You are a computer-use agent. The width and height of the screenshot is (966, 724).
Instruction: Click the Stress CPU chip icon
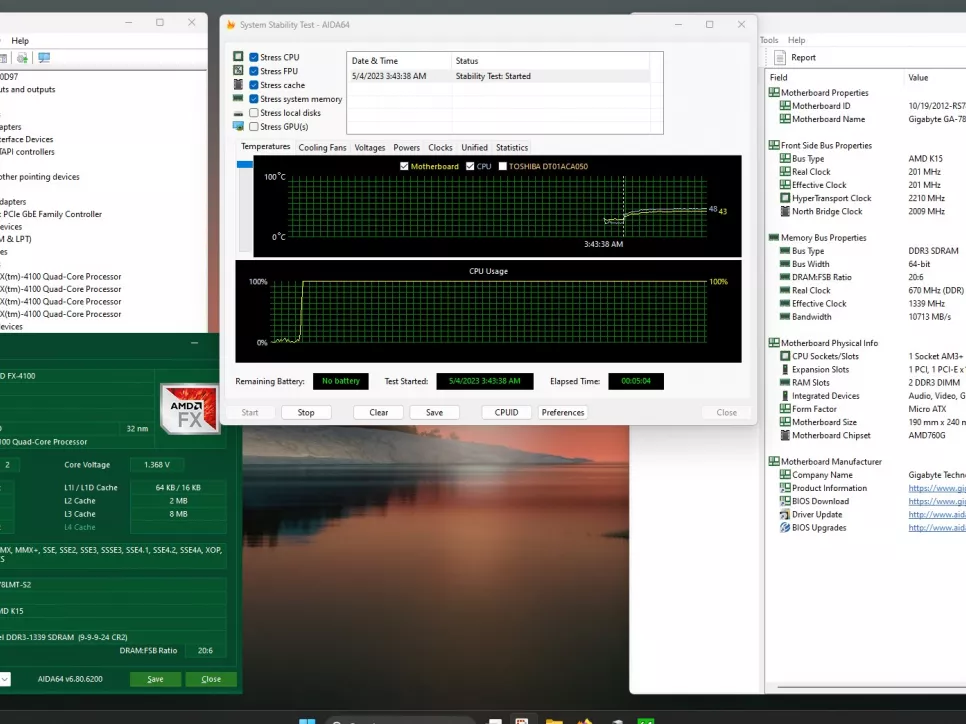(238, 57)
